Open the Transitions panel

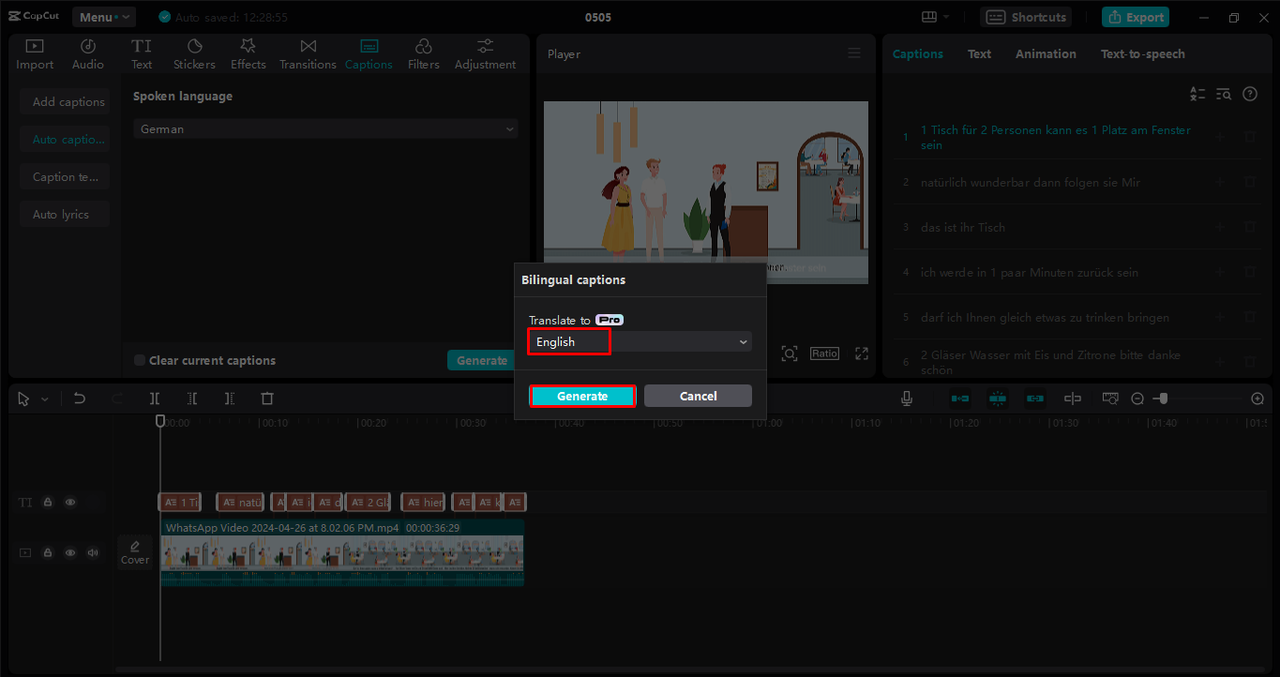pos(308,54)
